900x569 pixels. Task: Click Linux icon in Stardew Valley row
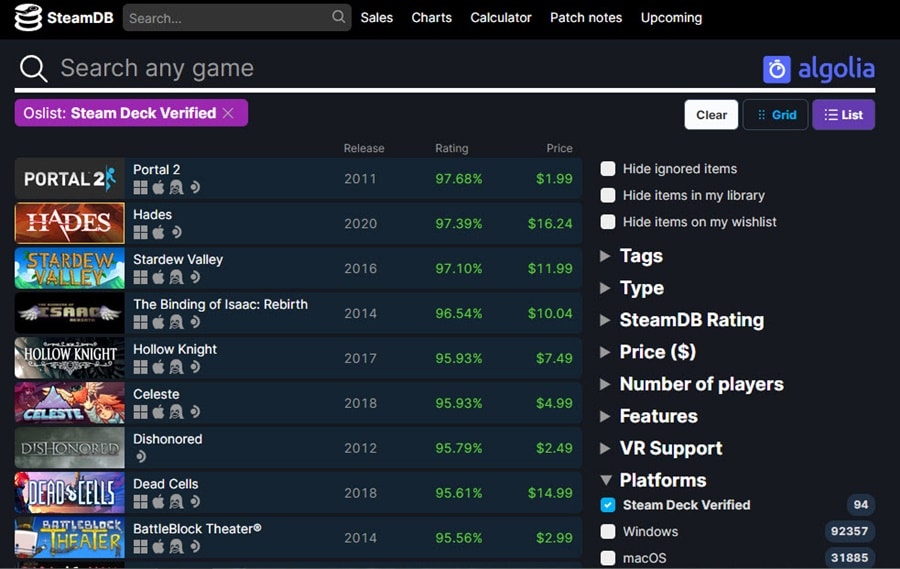click(x=176, y=277)
